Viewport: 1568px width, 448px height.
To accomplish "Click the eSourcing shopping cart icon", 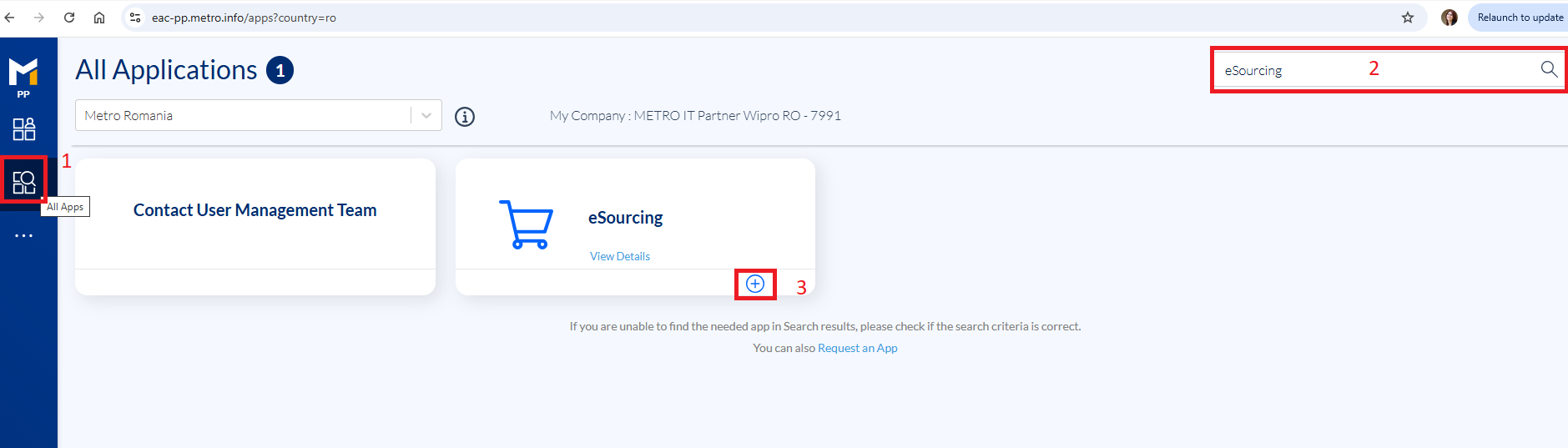I will pyautogui.click(x=526, y=224).
